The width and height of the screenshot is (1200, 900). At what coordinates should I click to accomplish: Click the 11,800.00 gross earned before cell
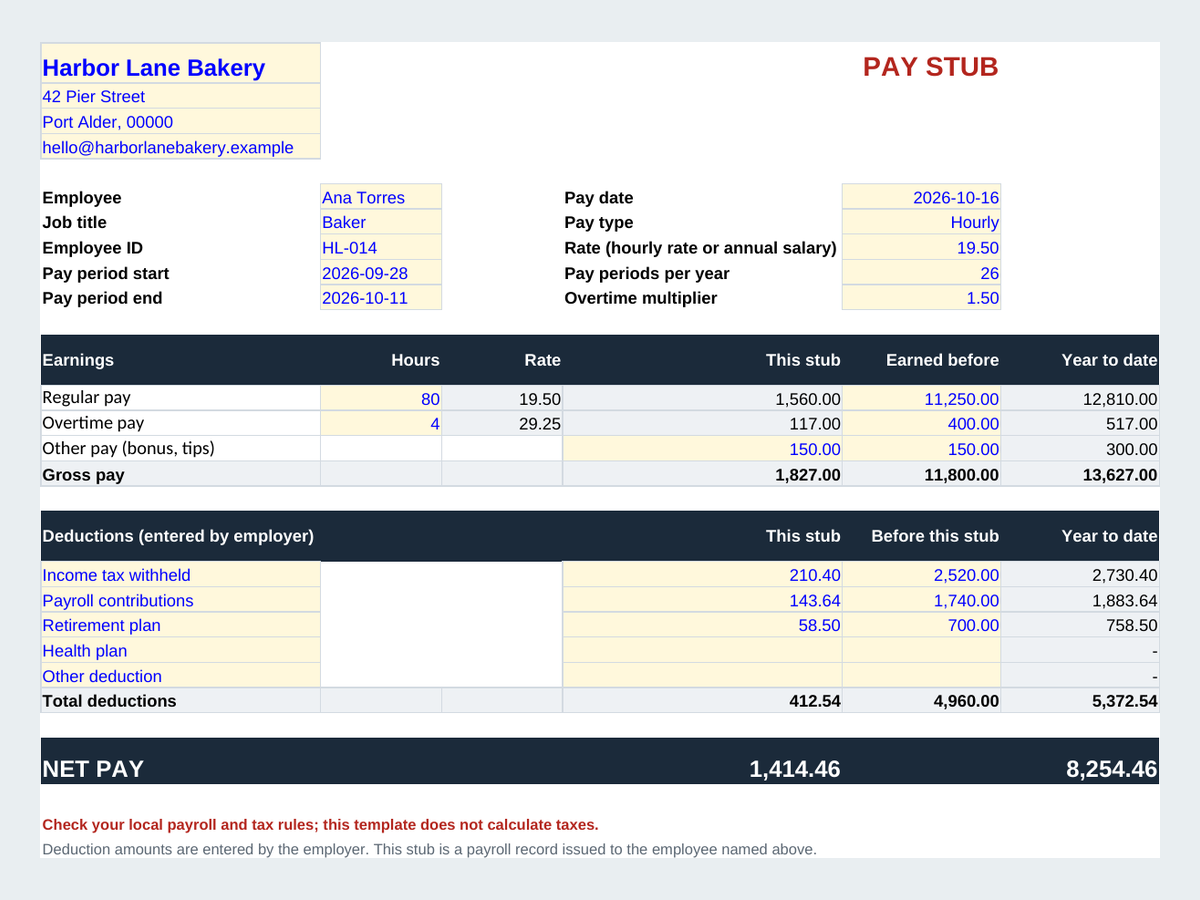coord(921,474)
